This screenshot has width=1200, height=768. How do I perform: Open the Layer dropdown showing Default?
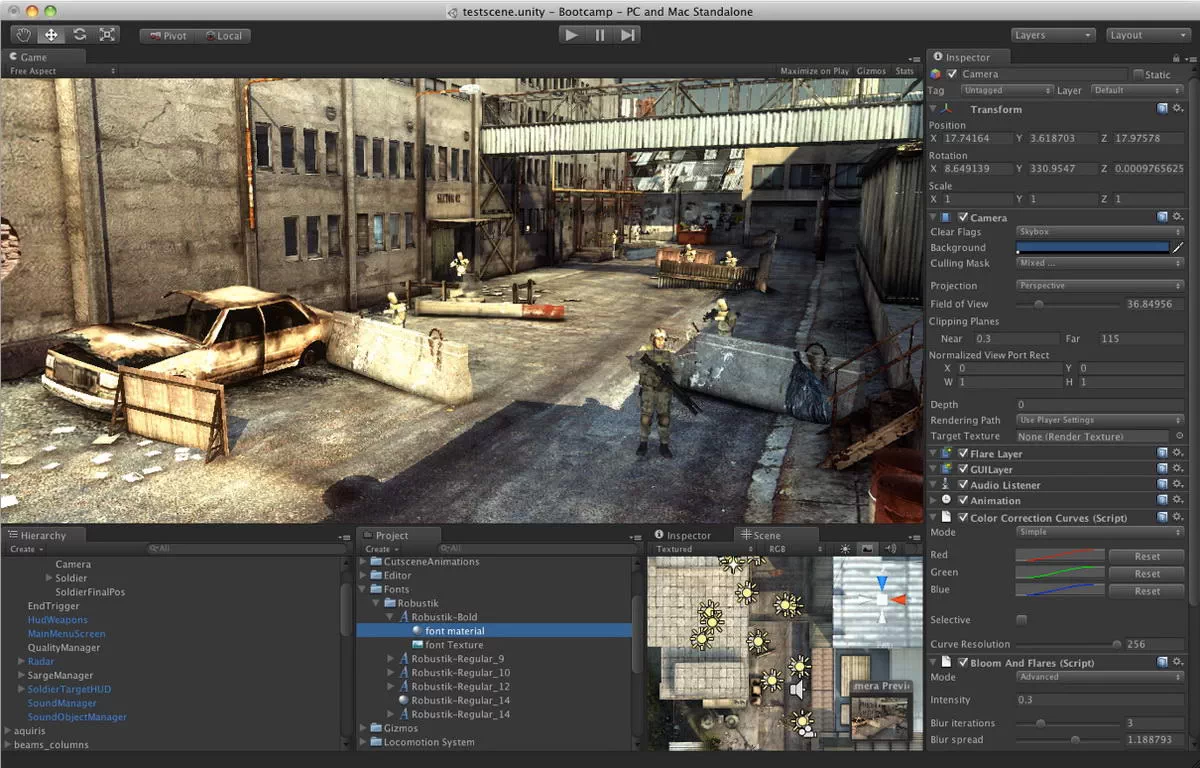[x=1136, y=90]
